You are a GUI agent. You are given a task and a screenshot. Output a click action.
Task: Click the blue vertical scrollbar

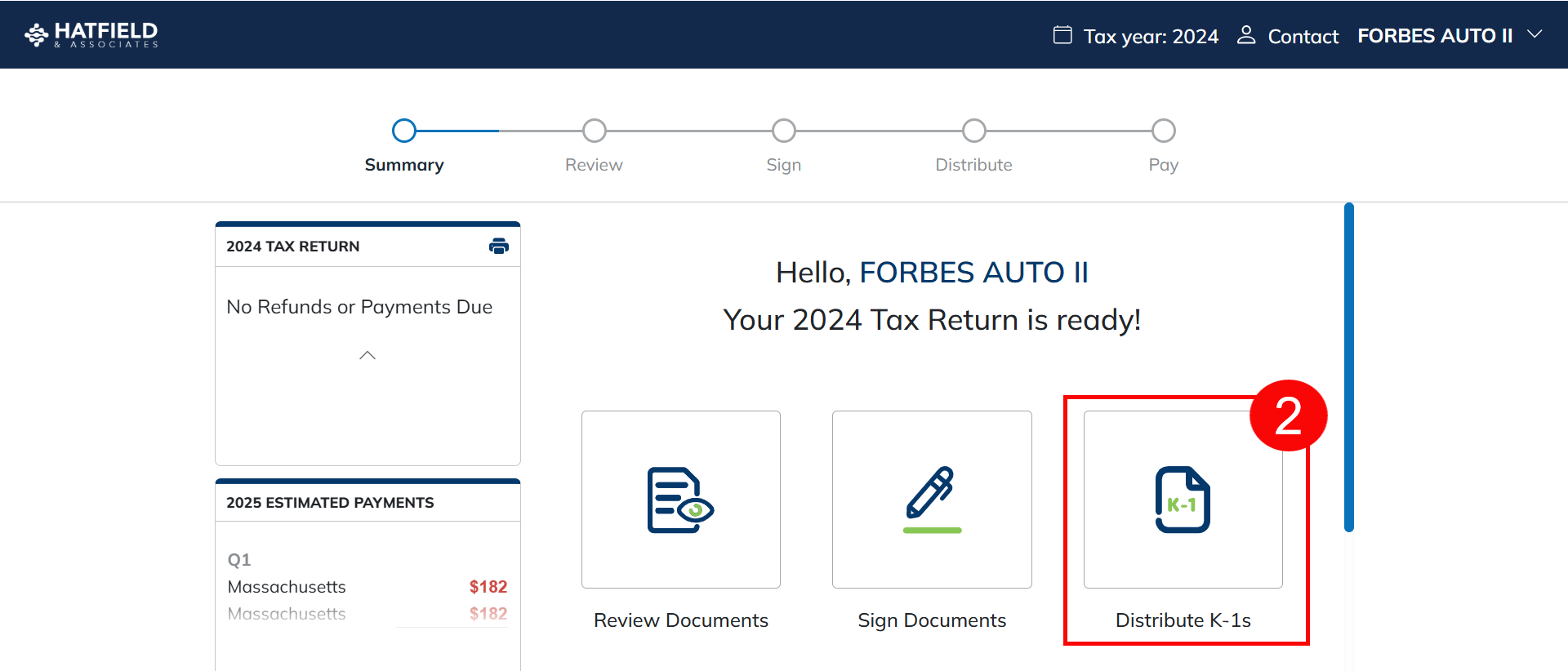pyautogui.click(x=1349, y=367)
